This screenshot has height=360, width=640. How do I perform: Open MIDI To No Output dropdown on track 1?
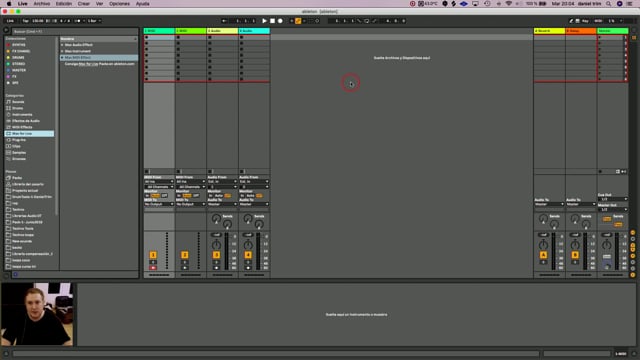pyautogui.click(x=159, y=204)
